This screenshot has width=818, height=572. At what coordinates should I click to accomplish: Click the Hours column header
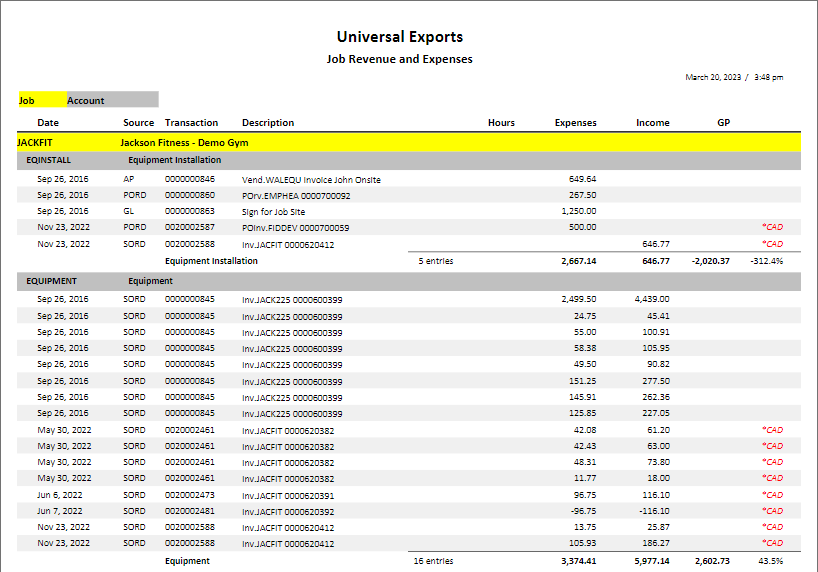[501, 123]
